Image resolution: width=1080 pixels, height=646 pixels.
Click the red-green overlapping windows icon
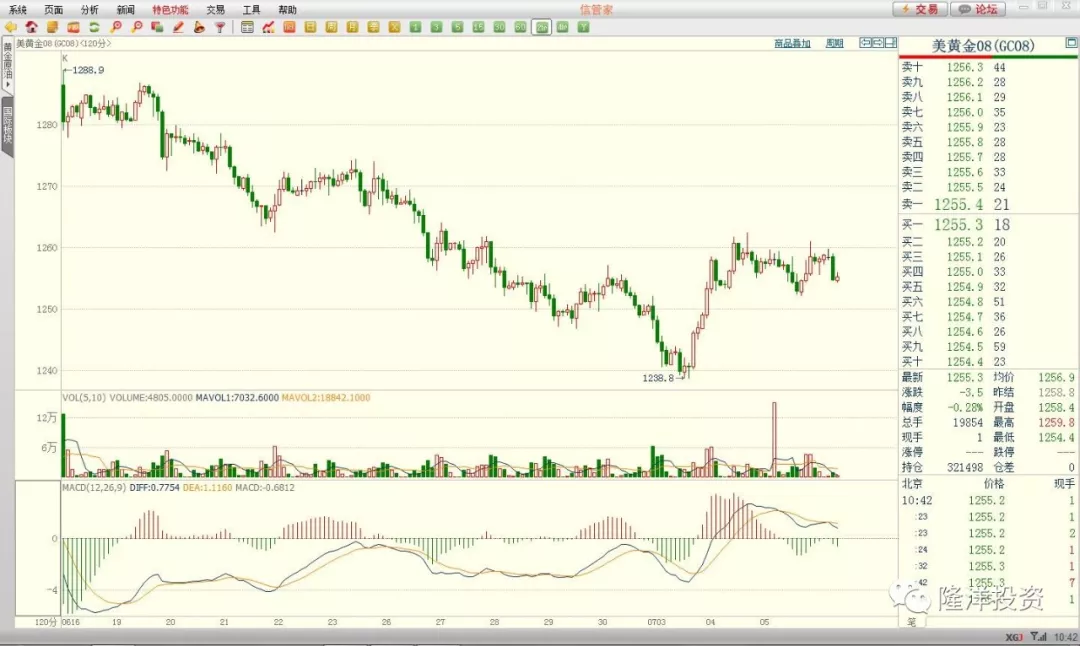[157, 27]
